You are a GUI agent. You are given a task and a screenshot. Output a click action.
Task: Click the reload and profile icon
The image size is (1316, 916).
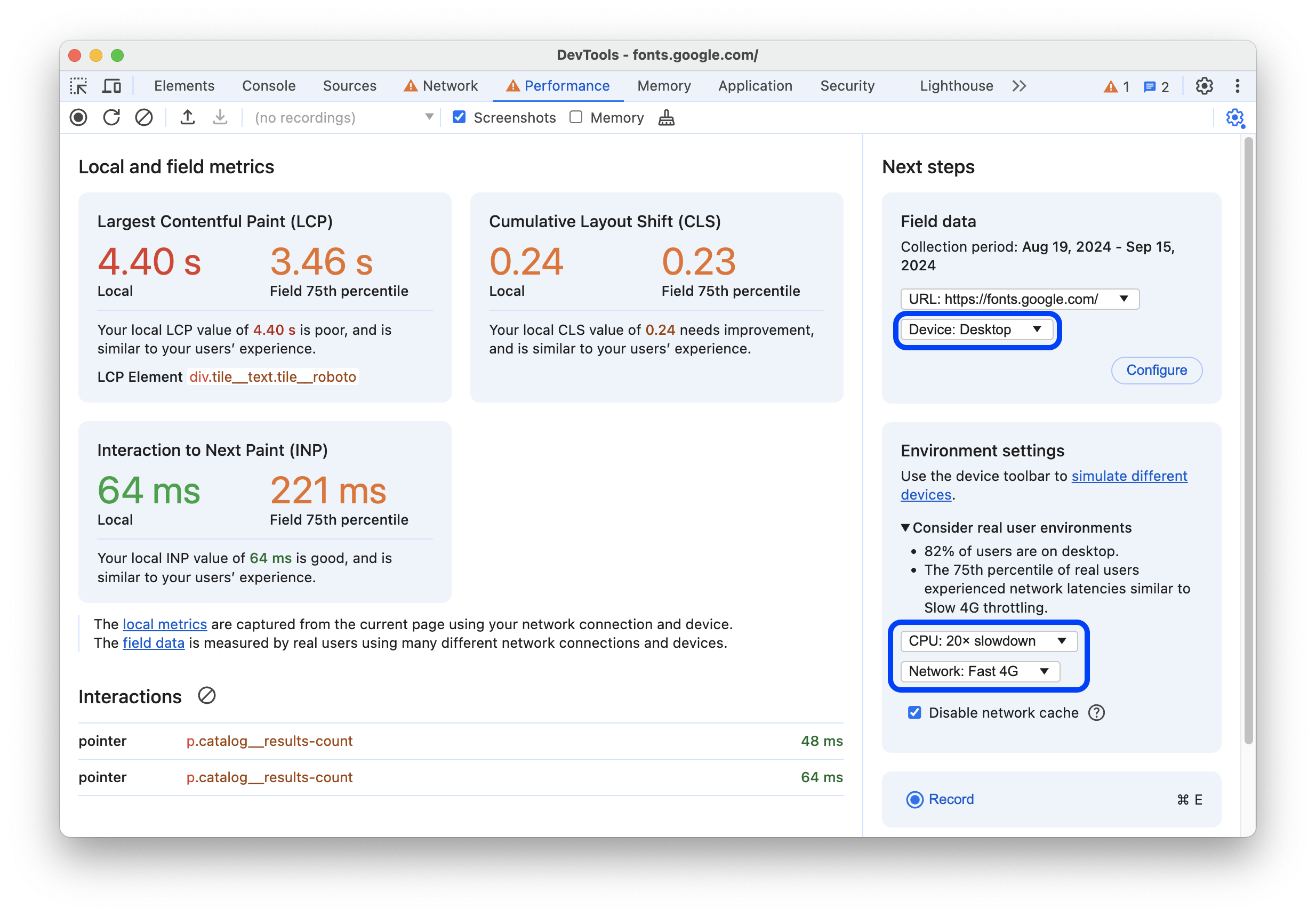(x=112, y=119)
